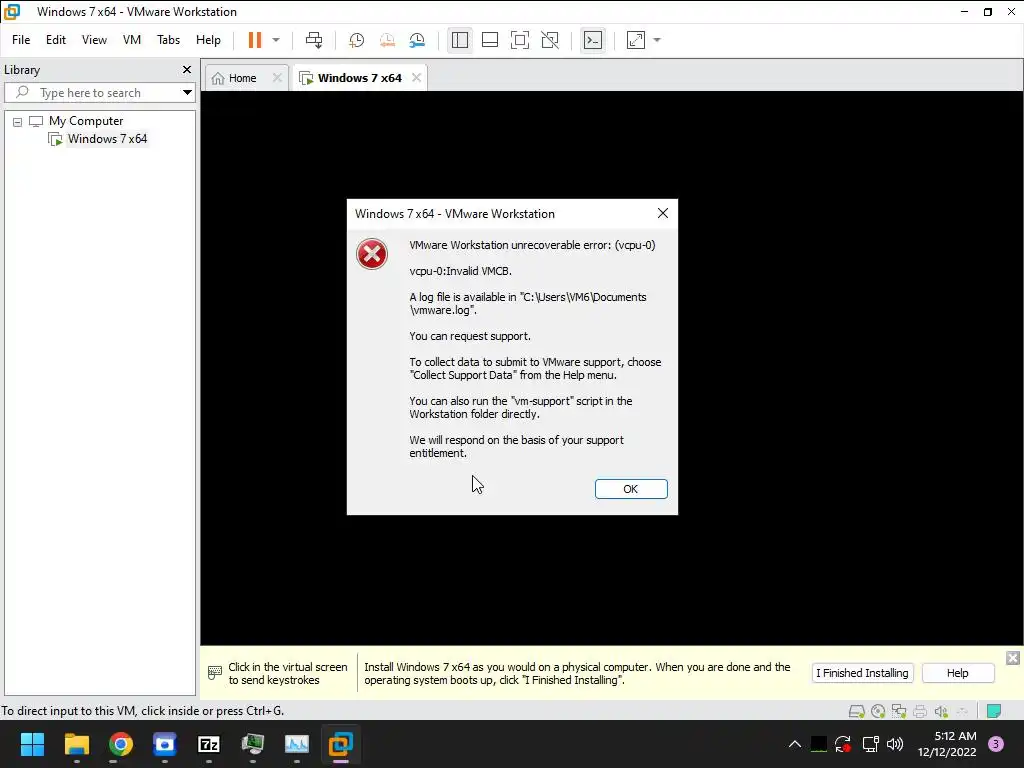Click the stretch guest display icon

[x=636, y=40]
